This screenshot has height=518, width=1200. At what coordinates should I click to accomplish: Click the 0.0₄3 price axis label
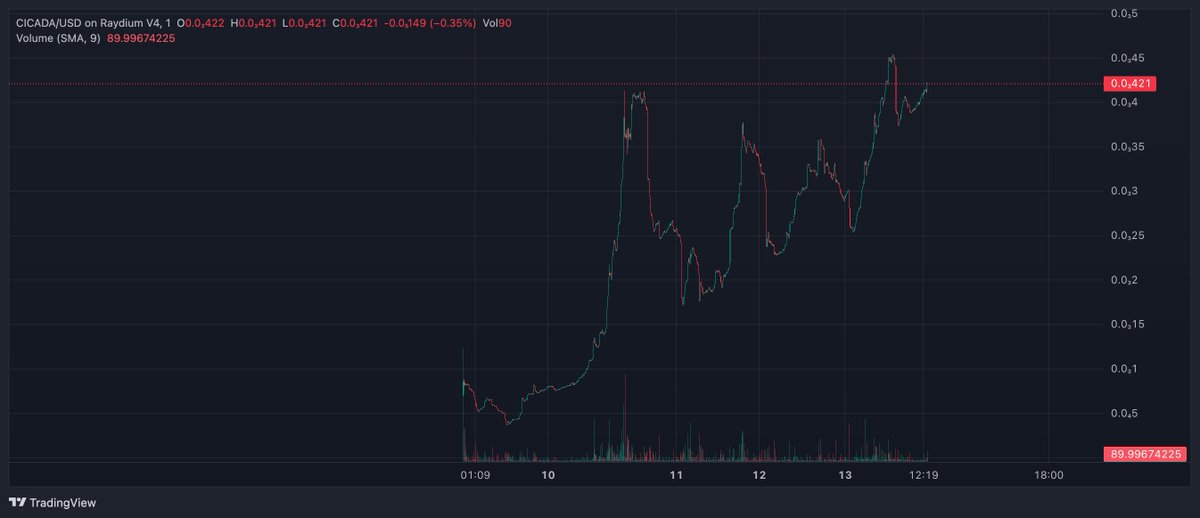coord(1124,191)
